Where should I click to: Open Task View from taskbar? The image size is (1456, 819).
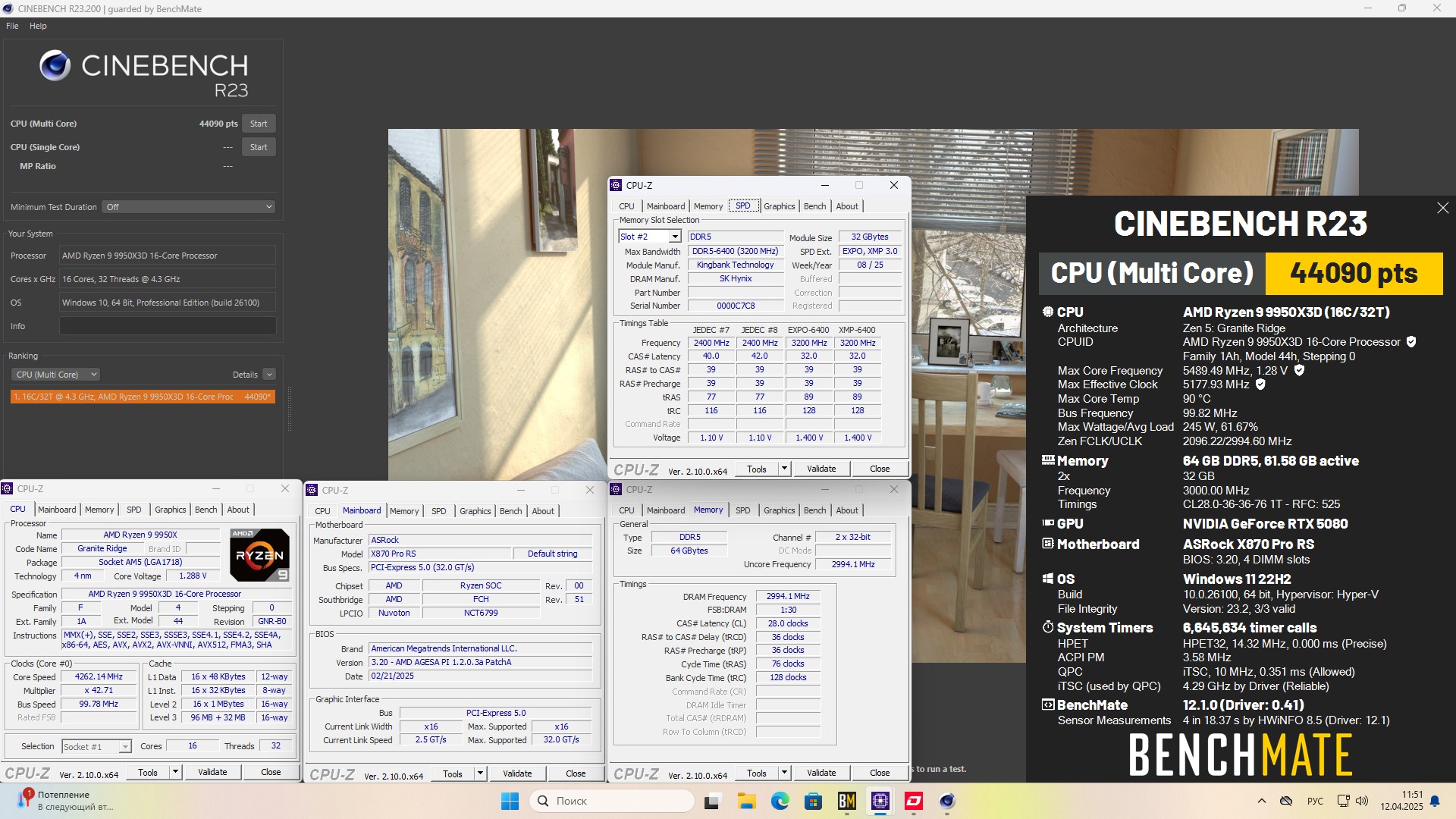711,801
